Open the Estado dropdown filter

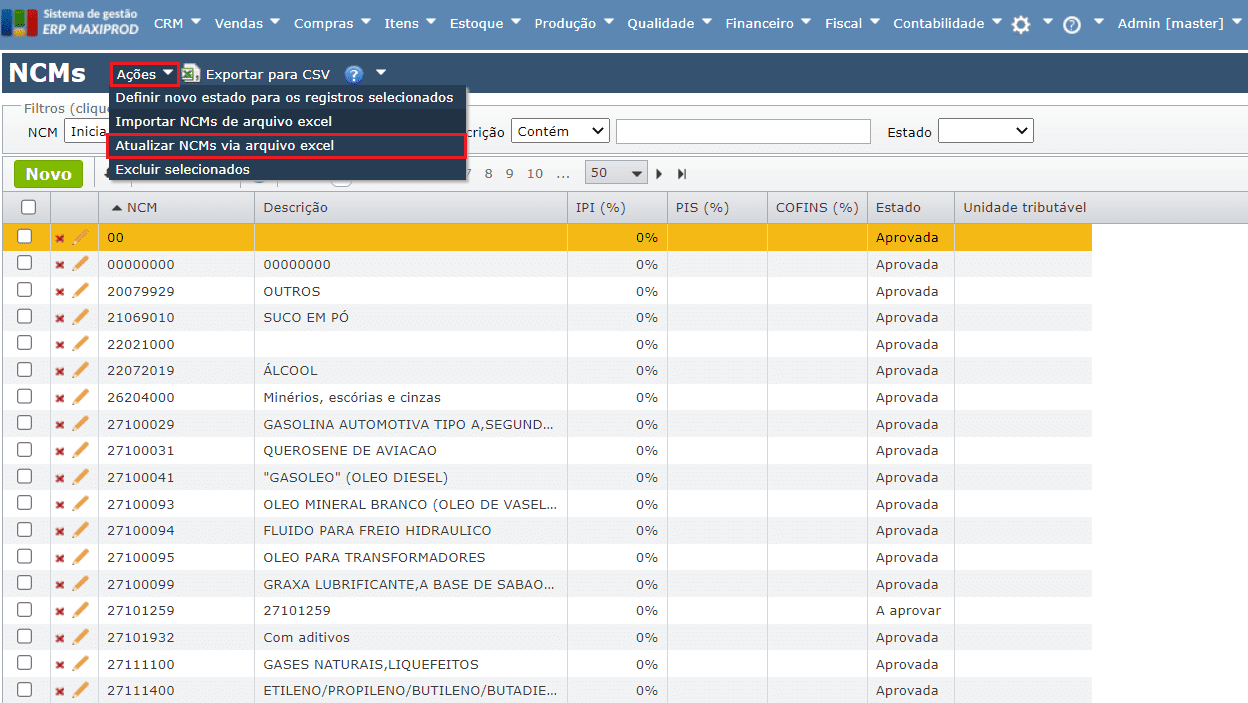986,130
